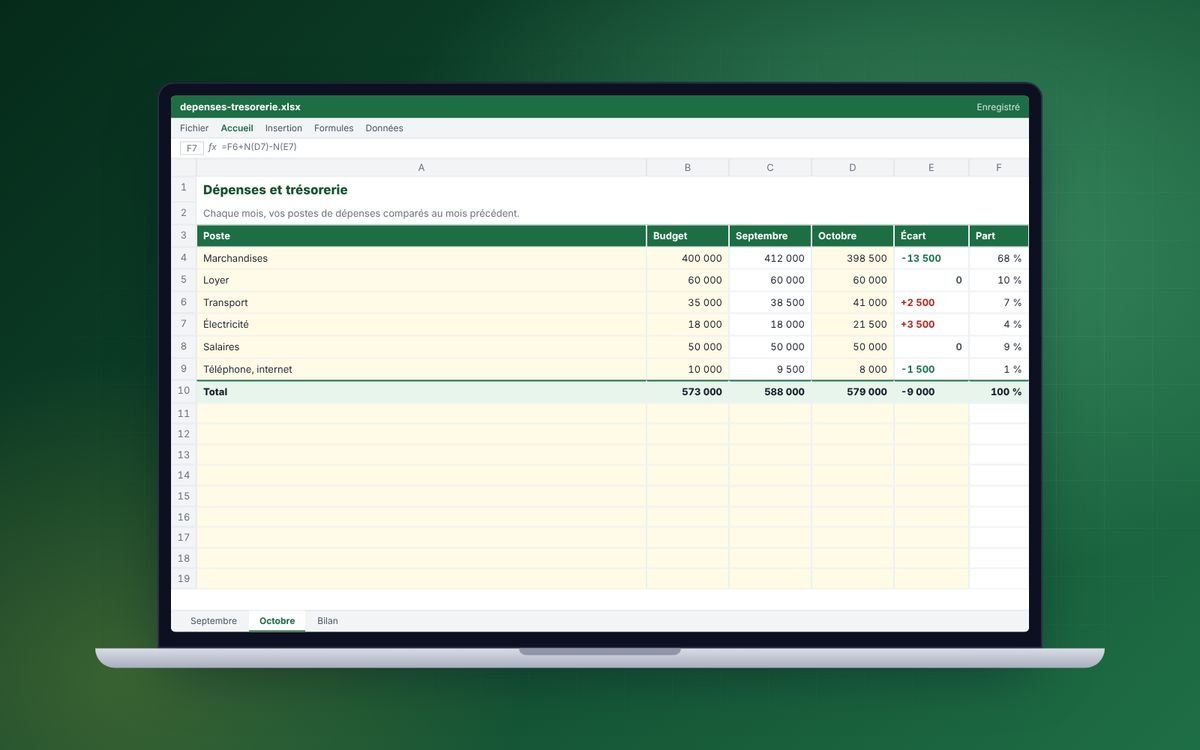The height and width of the screenshot is (750, 1200).
Task: Select the Transport cell
Action: coord(421,302)
